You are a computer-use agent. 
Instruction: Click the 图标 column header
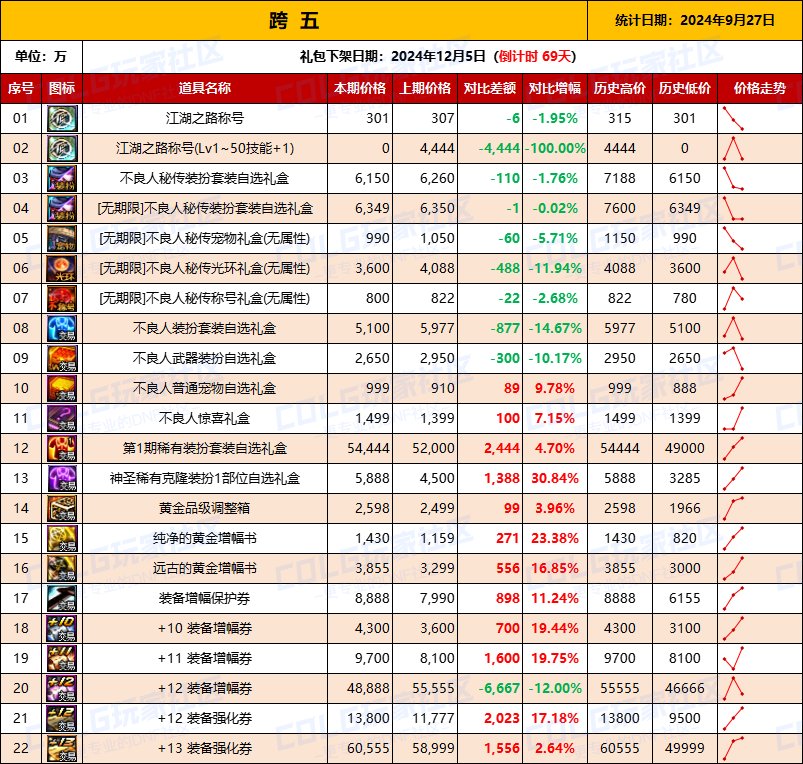point(62,89)
